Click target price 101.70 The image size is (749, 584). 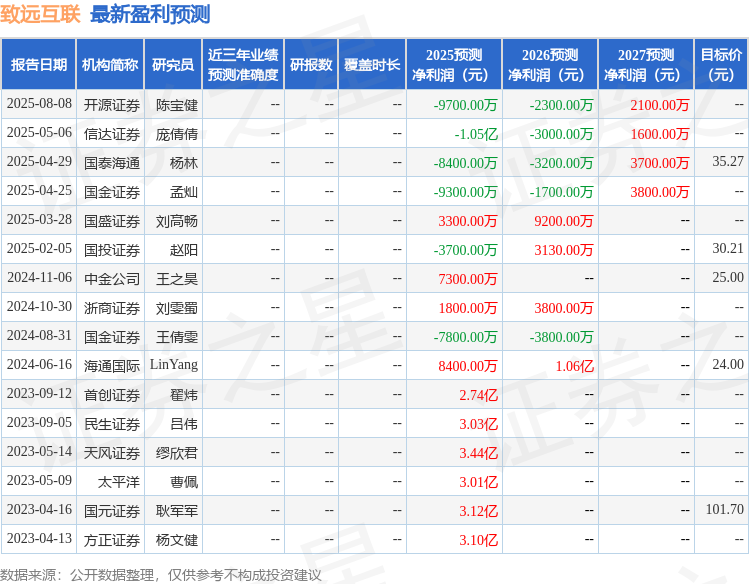725,510
